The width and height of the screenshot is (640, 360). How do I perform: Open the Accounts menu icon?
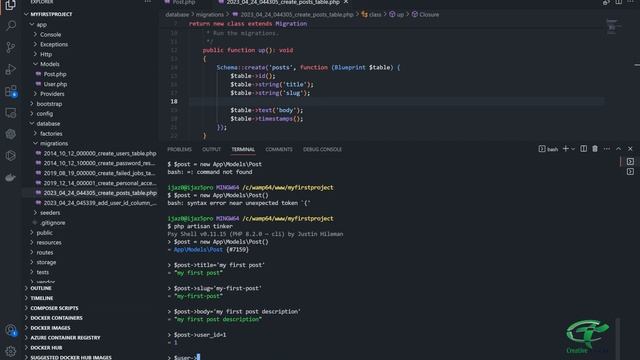click(x=11, y=330)
